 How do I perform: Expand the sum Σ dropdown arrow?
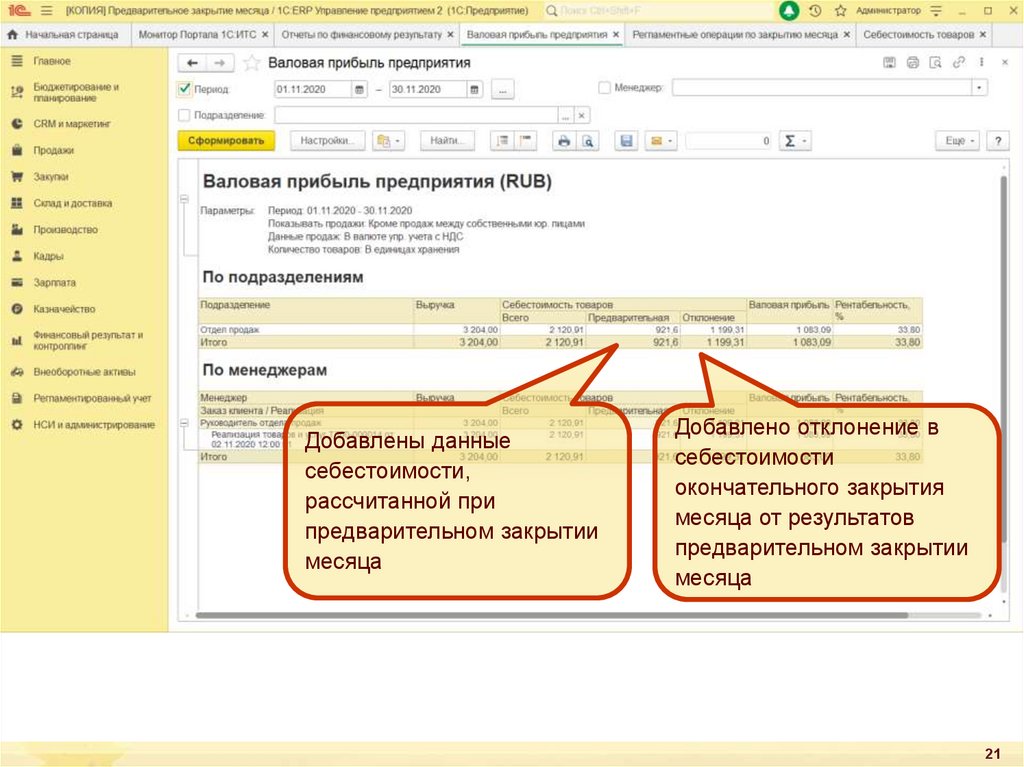coord(804,141)
